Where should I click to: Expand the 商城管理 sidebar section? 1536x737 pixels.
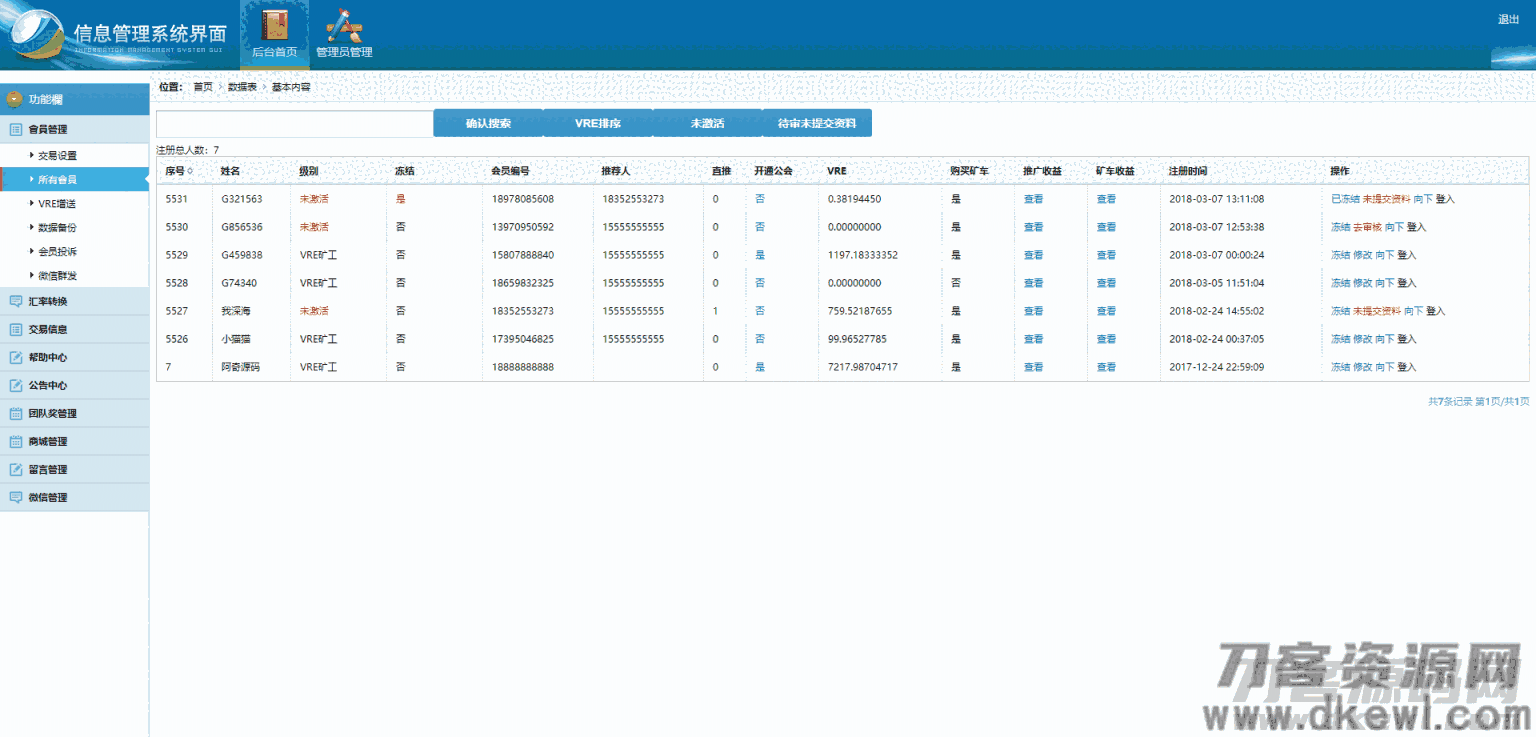pos(48,441)
